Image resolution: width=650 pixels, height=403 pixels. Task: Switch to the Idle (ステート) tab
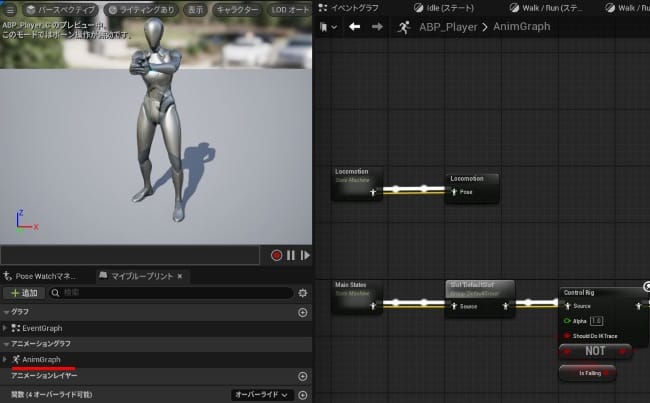pyautogui.click(x=444, y=7)
